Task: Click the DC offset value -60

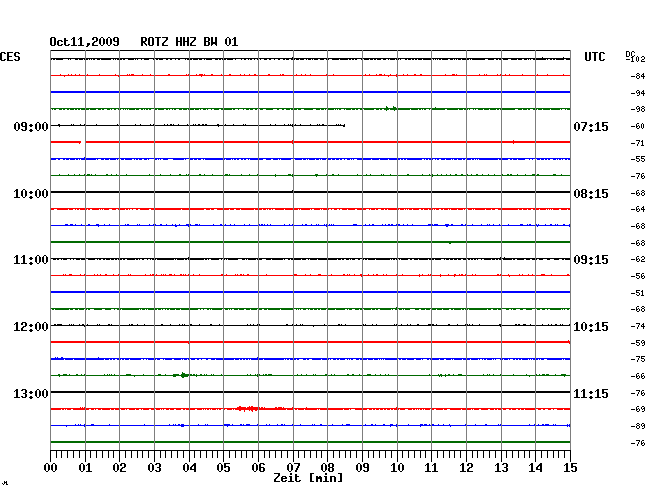Action: point(638,126)
